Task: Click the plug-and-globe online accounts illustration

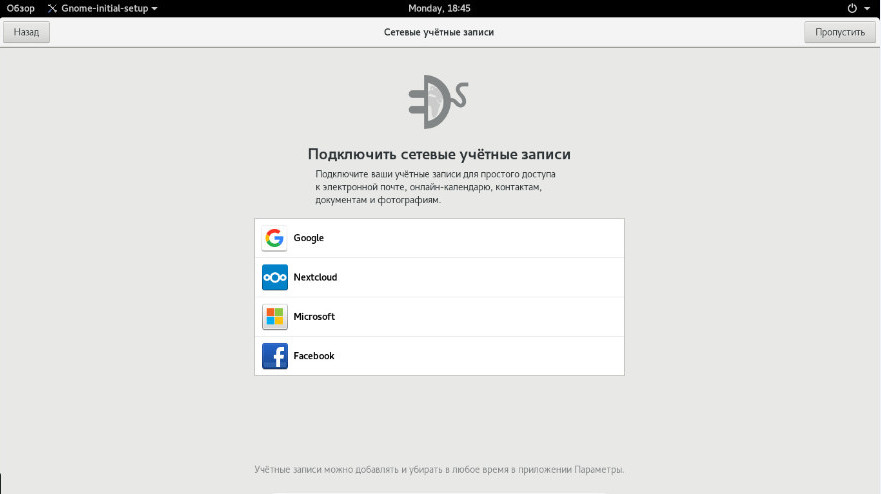Action: pos(438,102)
